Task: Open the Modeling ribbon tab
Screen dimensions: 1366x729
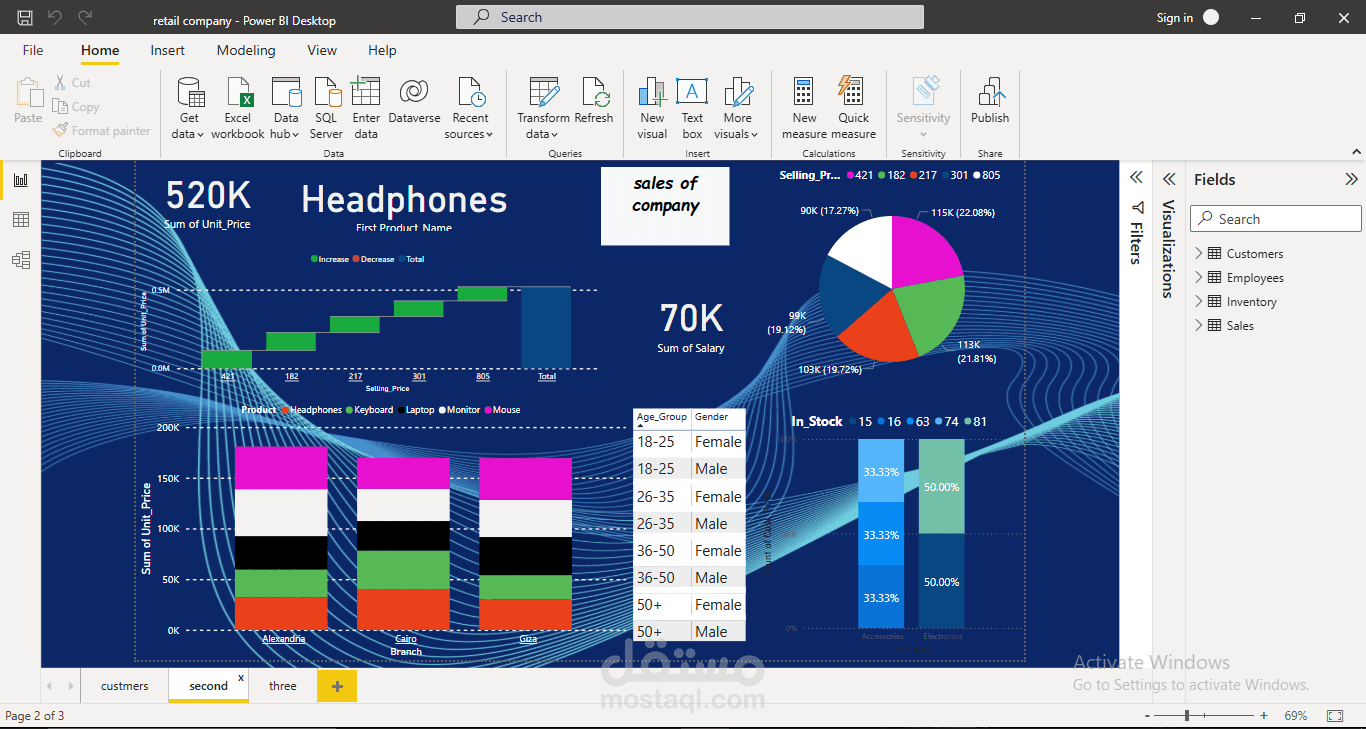Action: click(246, 51)
